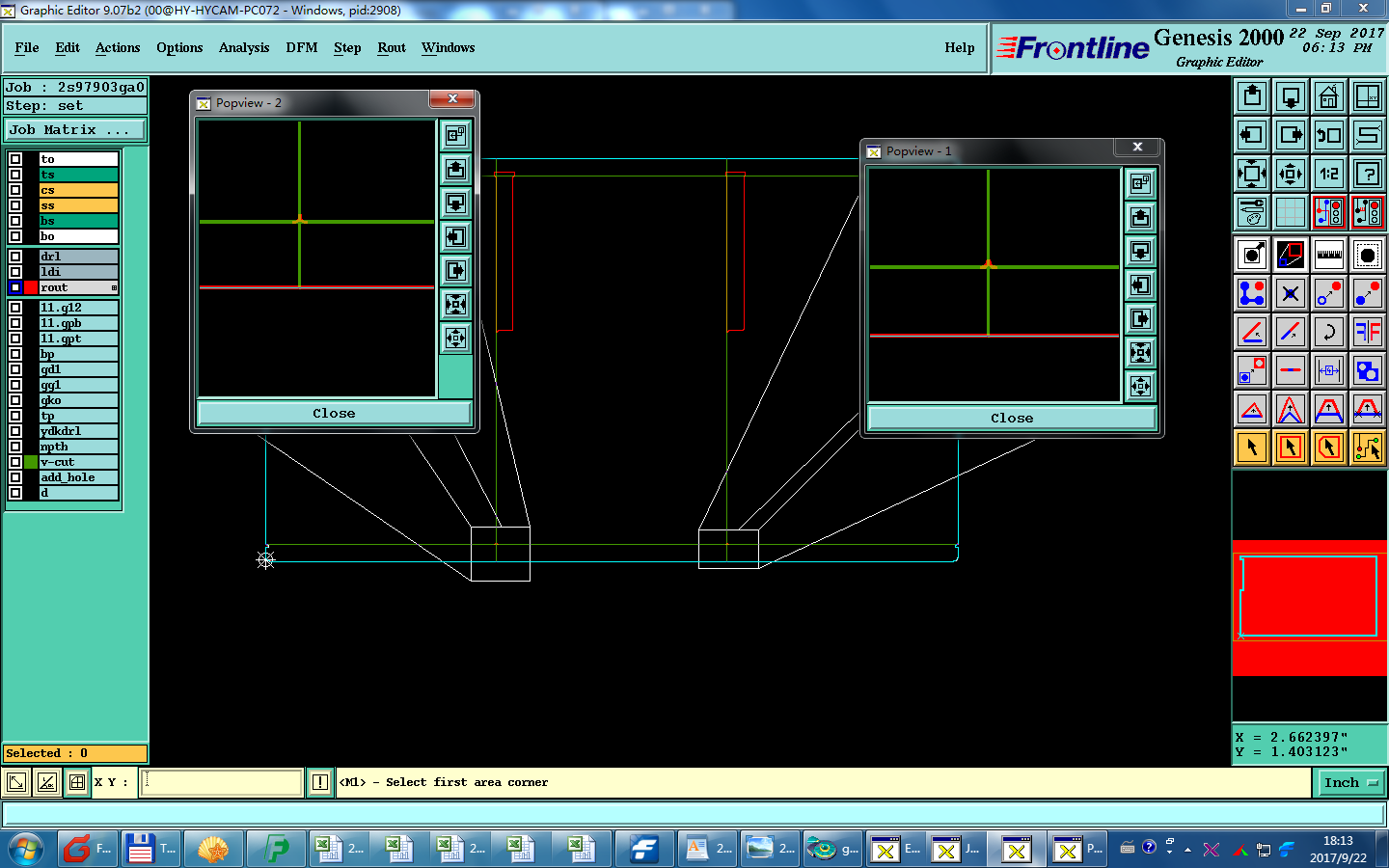Click the small expander on rout layer row
This screenshot has width=1389, height=868.
click(x=114, y=287)
